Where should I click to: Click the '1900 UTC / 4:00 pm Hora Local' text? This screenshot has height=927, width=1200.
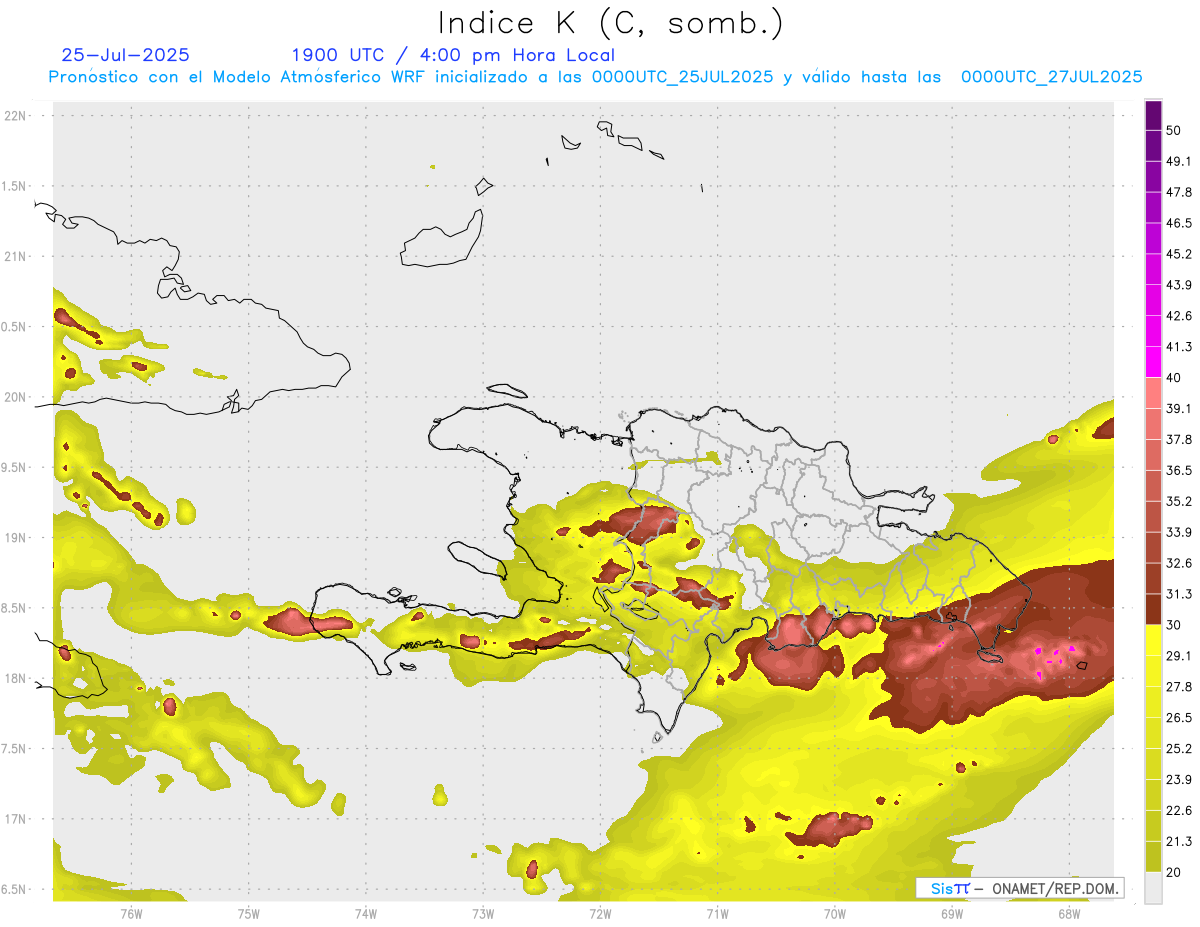[453, 55]
